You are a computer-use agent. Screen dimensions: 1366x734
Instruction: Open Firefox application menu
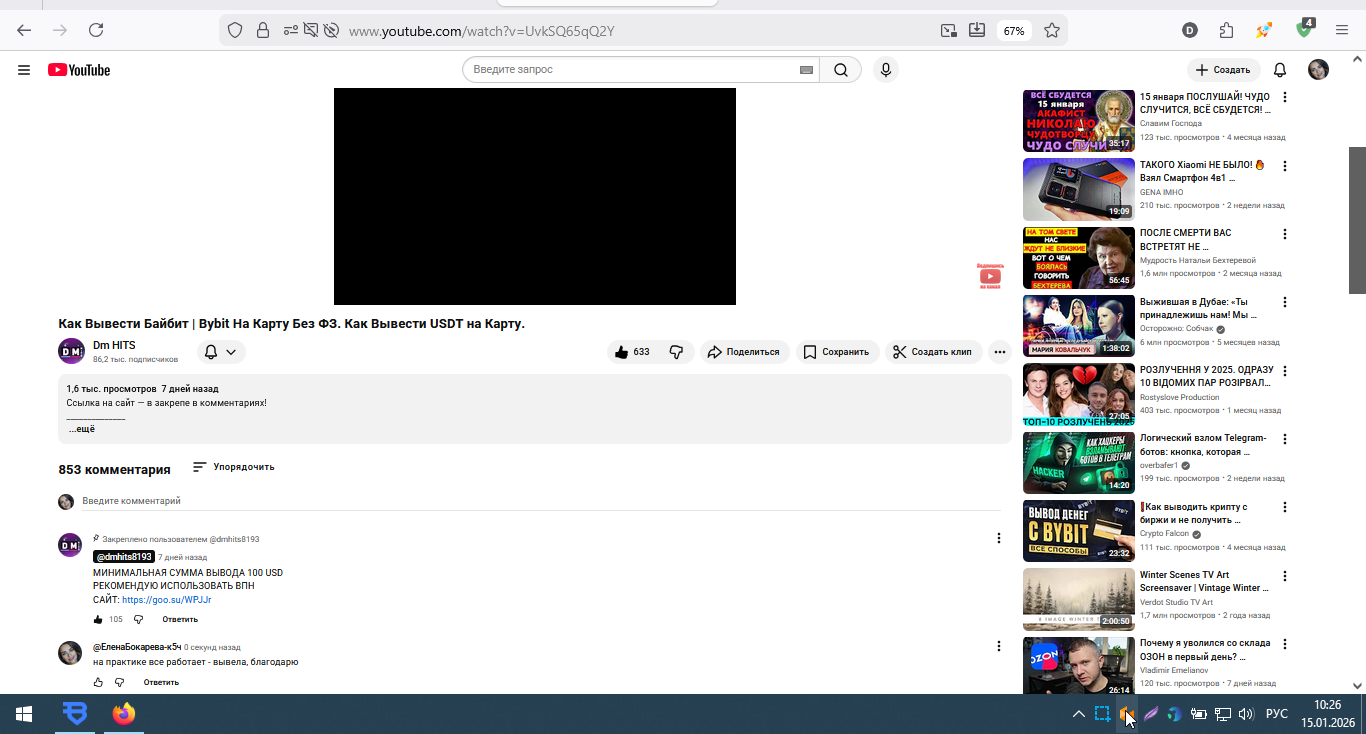tap(1343, 30)
